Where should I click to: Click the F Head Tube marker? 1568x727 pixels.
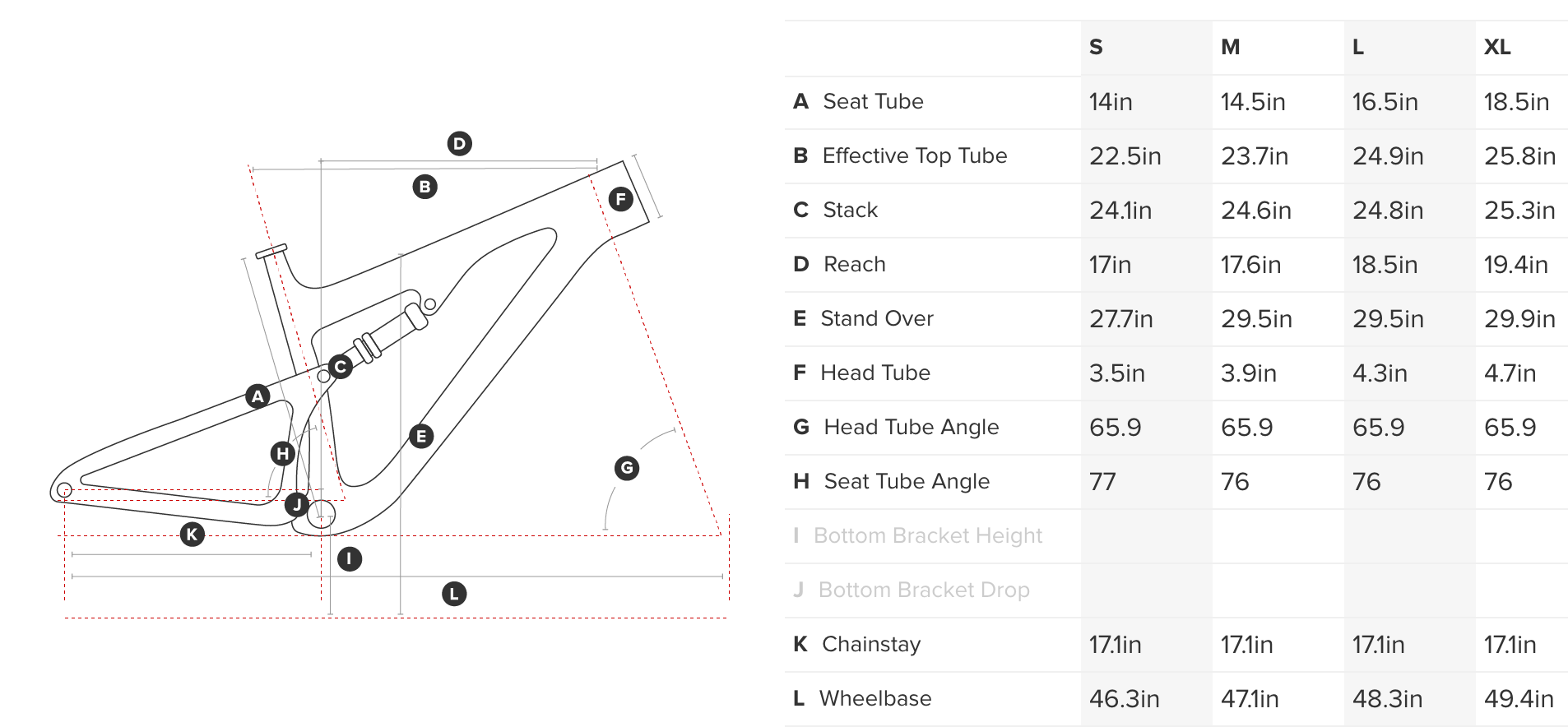coord(620,199)
